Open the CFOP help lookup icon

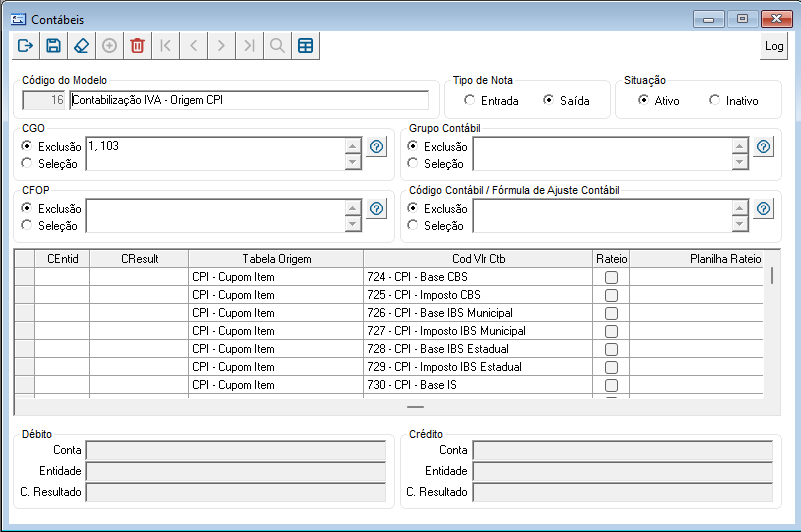pos(376,209)
